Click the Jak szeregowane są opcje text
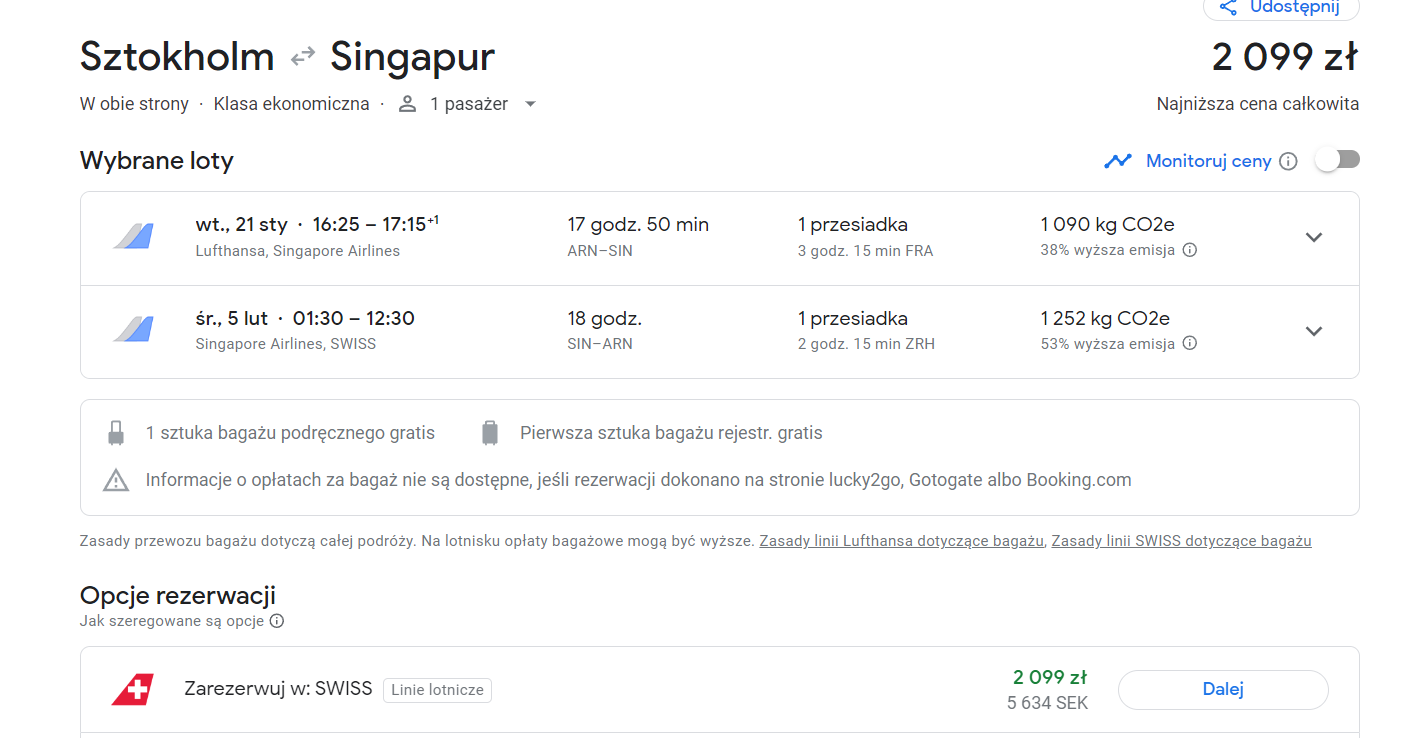This screenshot has width=1412, height=738. click(172, 621)
